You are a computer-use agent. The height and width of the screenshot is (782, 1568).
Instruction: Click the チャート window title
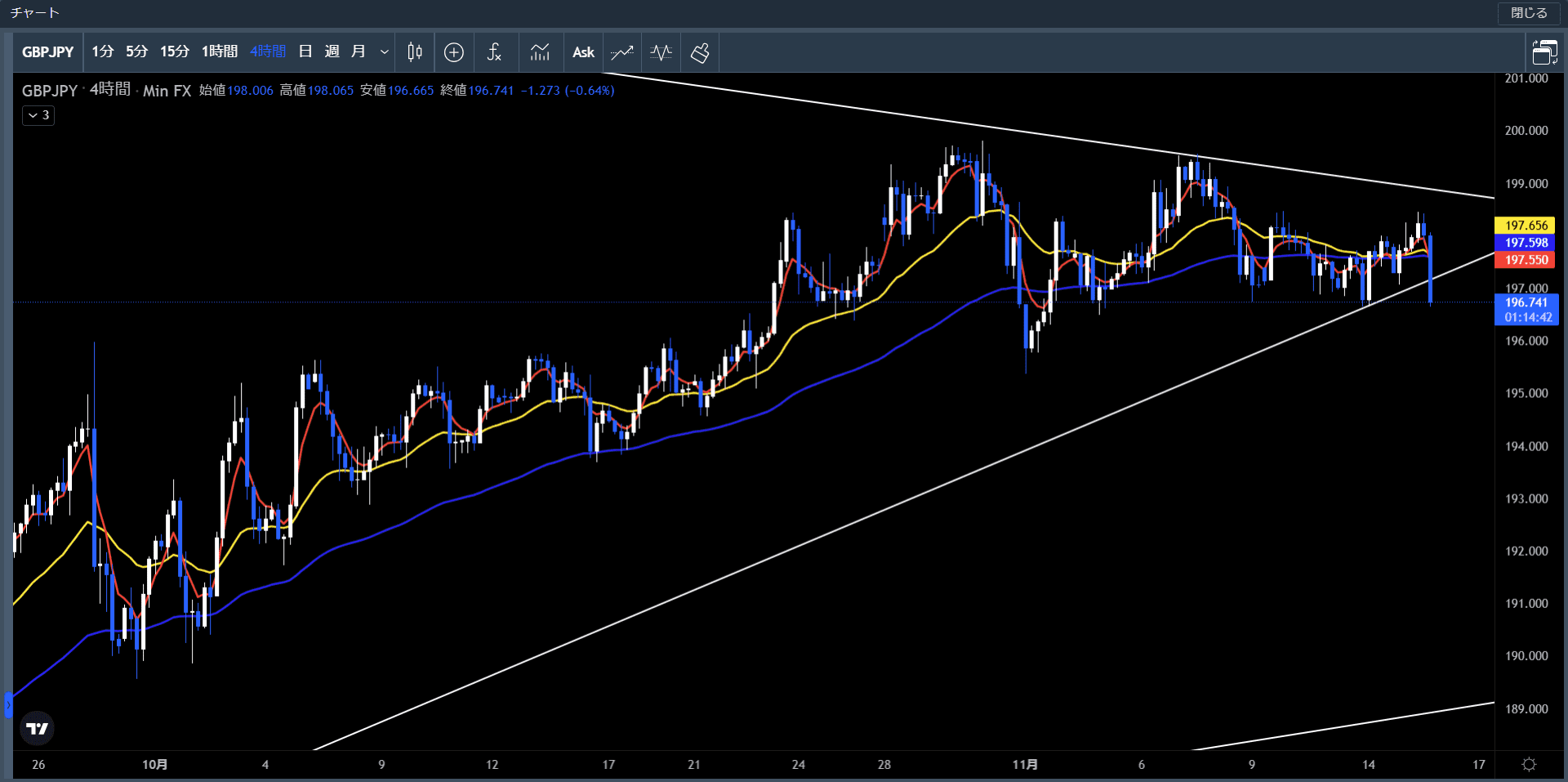click(x=35, y=13)
